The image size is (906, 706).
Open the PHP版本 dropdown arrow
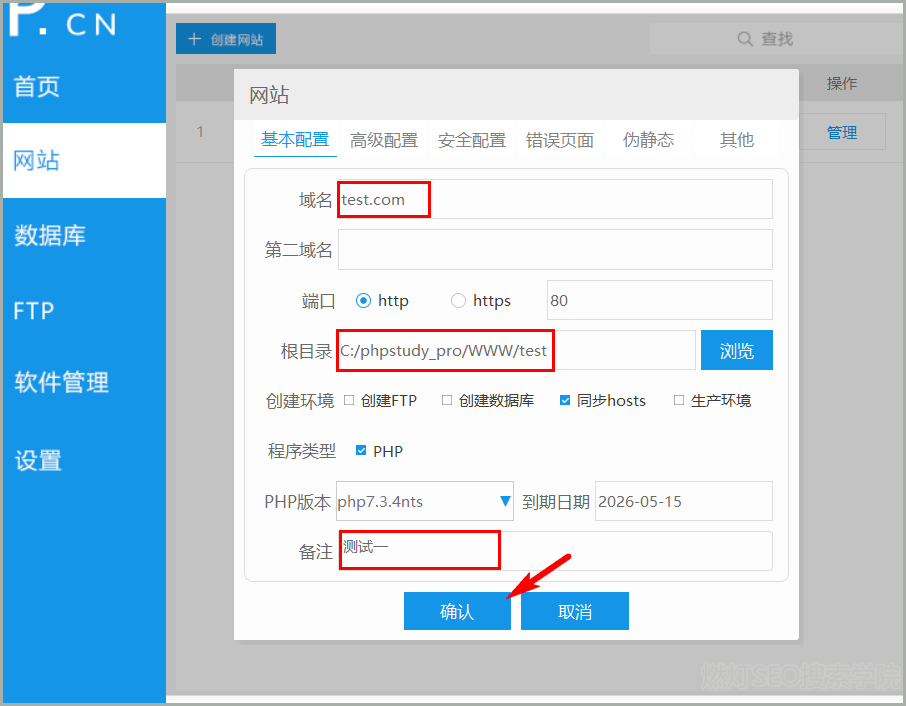(505, 501)
